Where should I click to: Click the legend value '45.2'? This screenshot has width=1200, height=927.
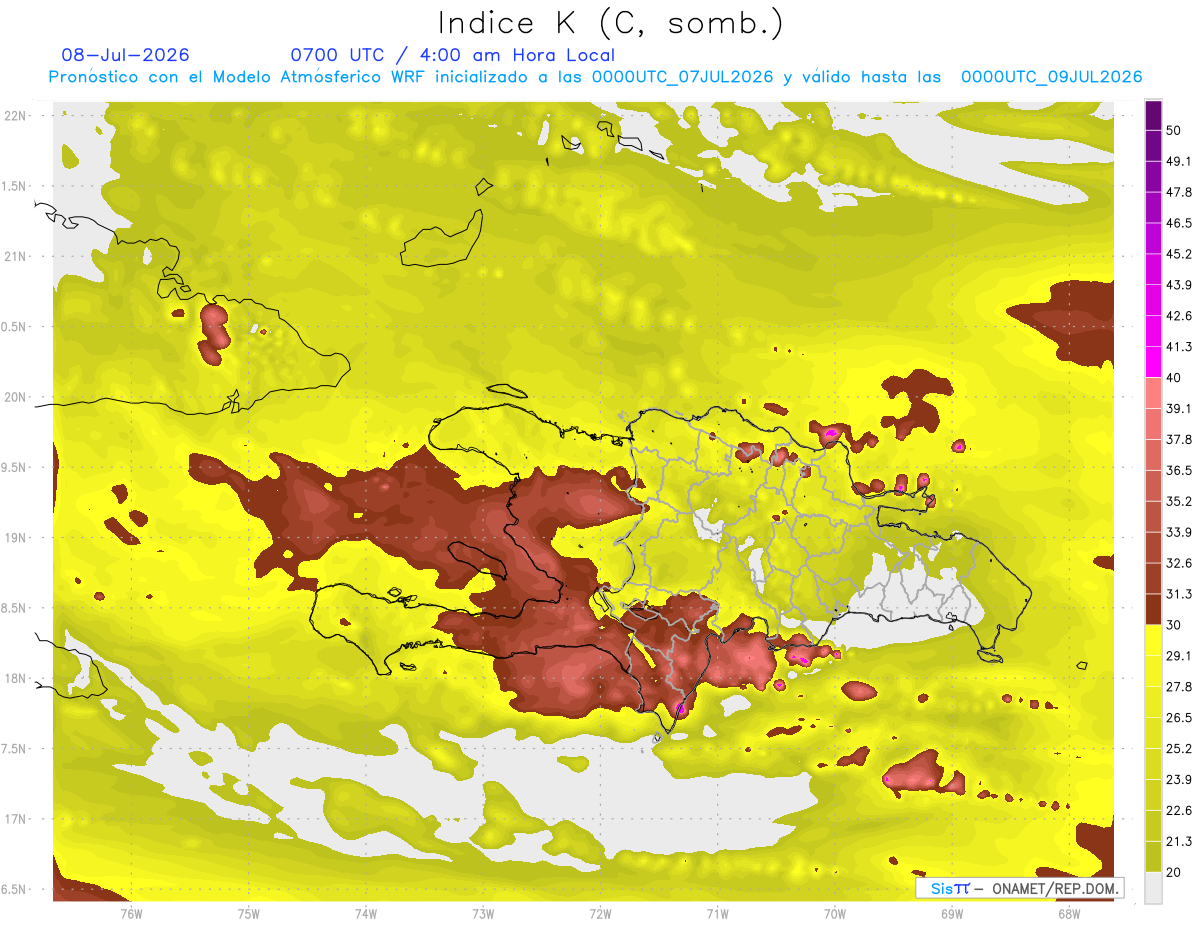[x=1179, y=254]
